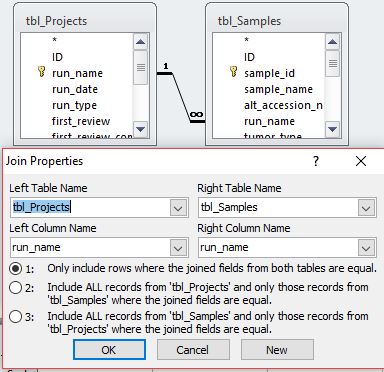Select run_type field in tbl_Projects

[74, 105]
